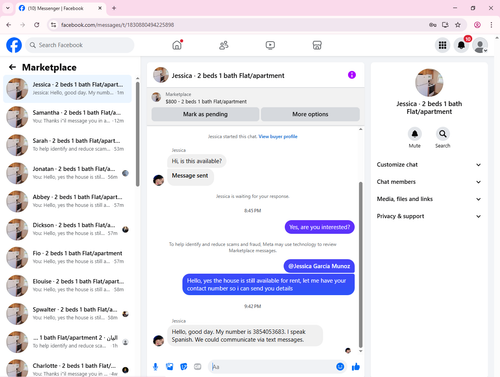Select the Messenger | Facebook browser tab

click(x=61, y=8)
